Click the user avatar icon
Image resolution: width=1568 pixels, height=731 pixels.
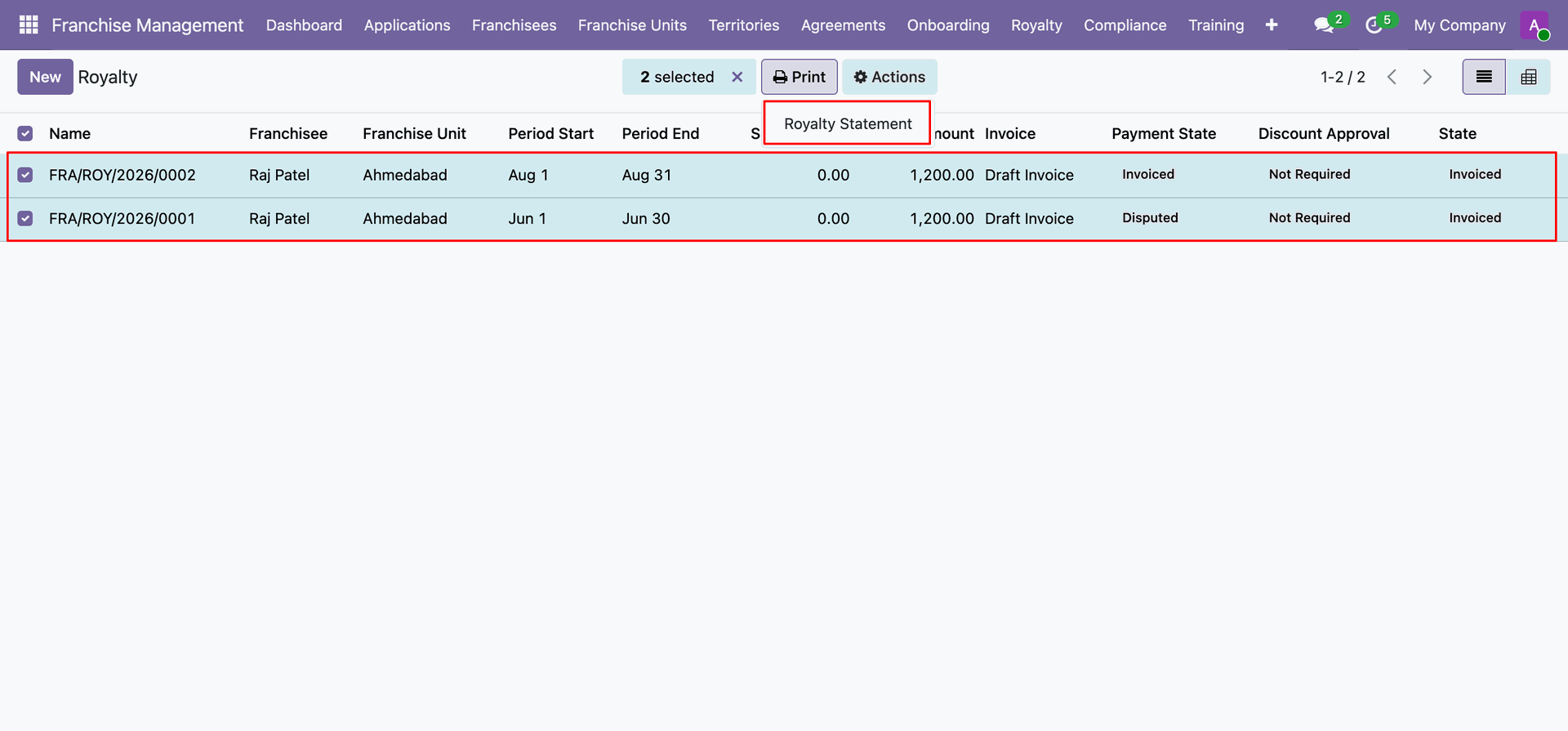[x=1535, y=25]
